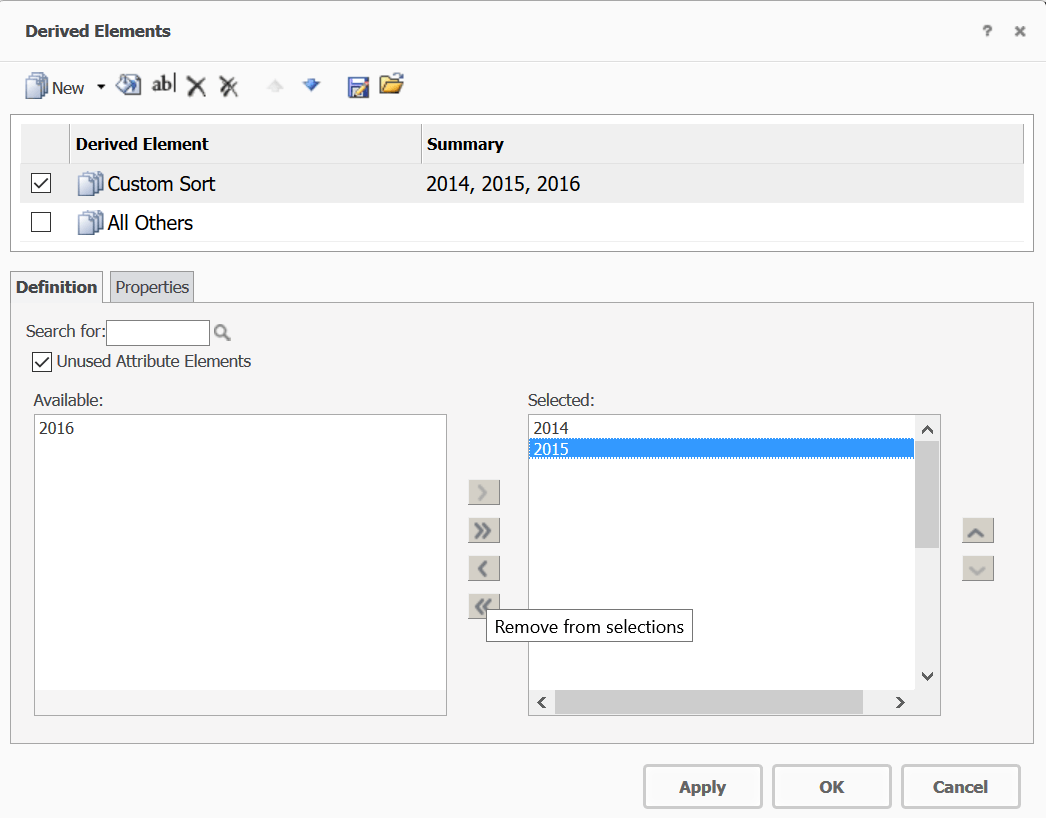Viewport: 1046px width, 818px height.
Task: Click the double right arrow add all button
Action: click(x=484, y=531)
